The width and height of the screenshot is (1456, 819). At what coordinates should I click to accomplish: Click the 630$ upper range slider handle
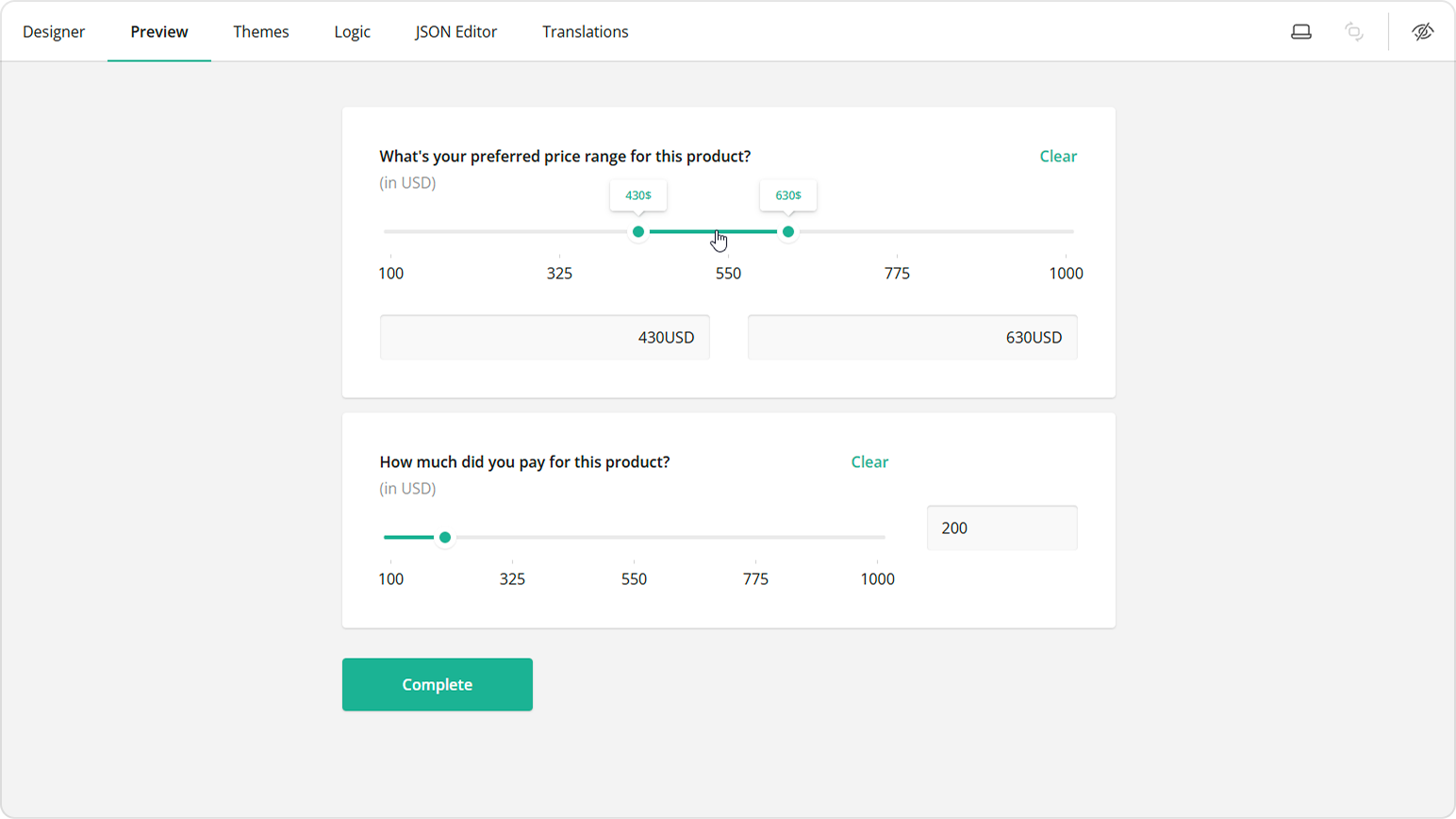click(788, 232)
